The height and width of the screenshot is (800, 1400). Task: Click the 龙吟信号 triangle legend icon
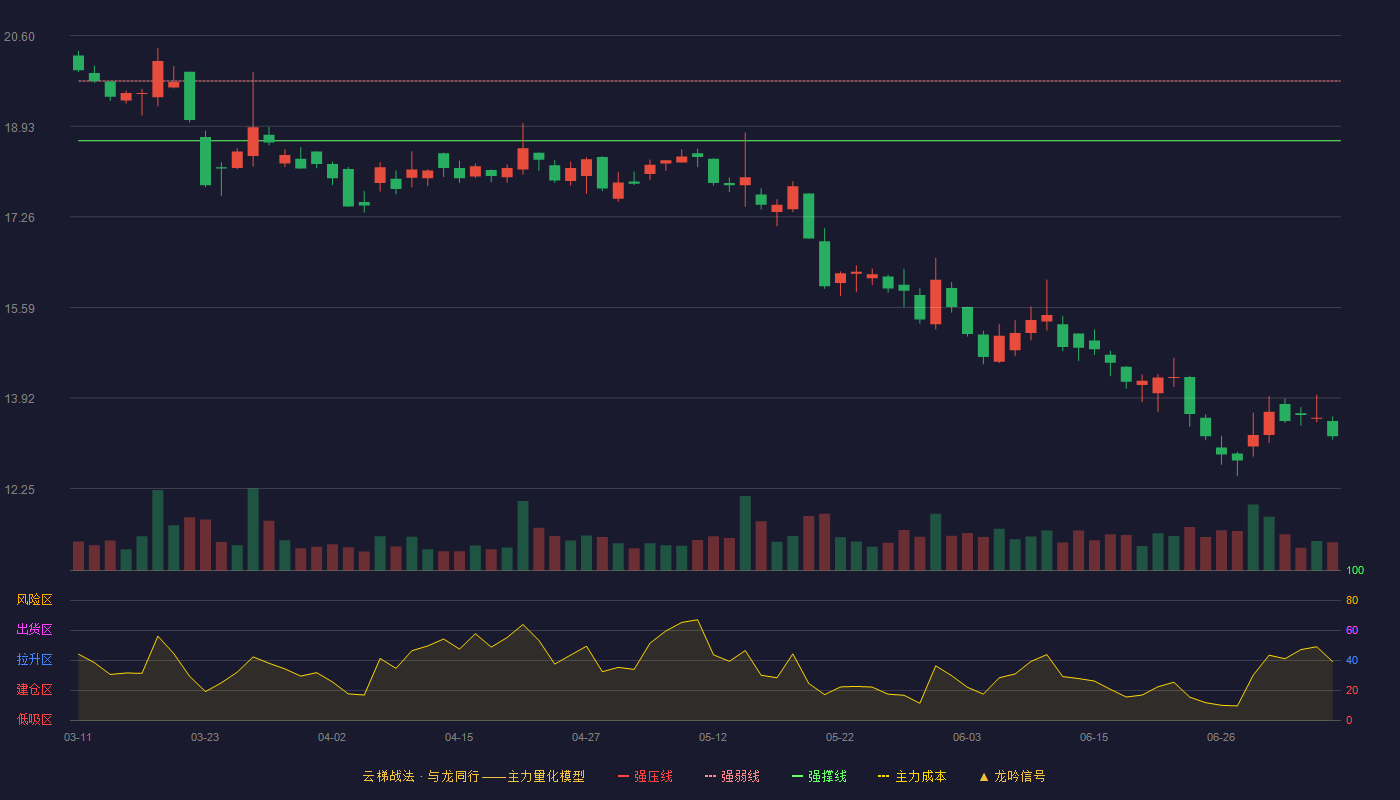[x=983, y=776]
